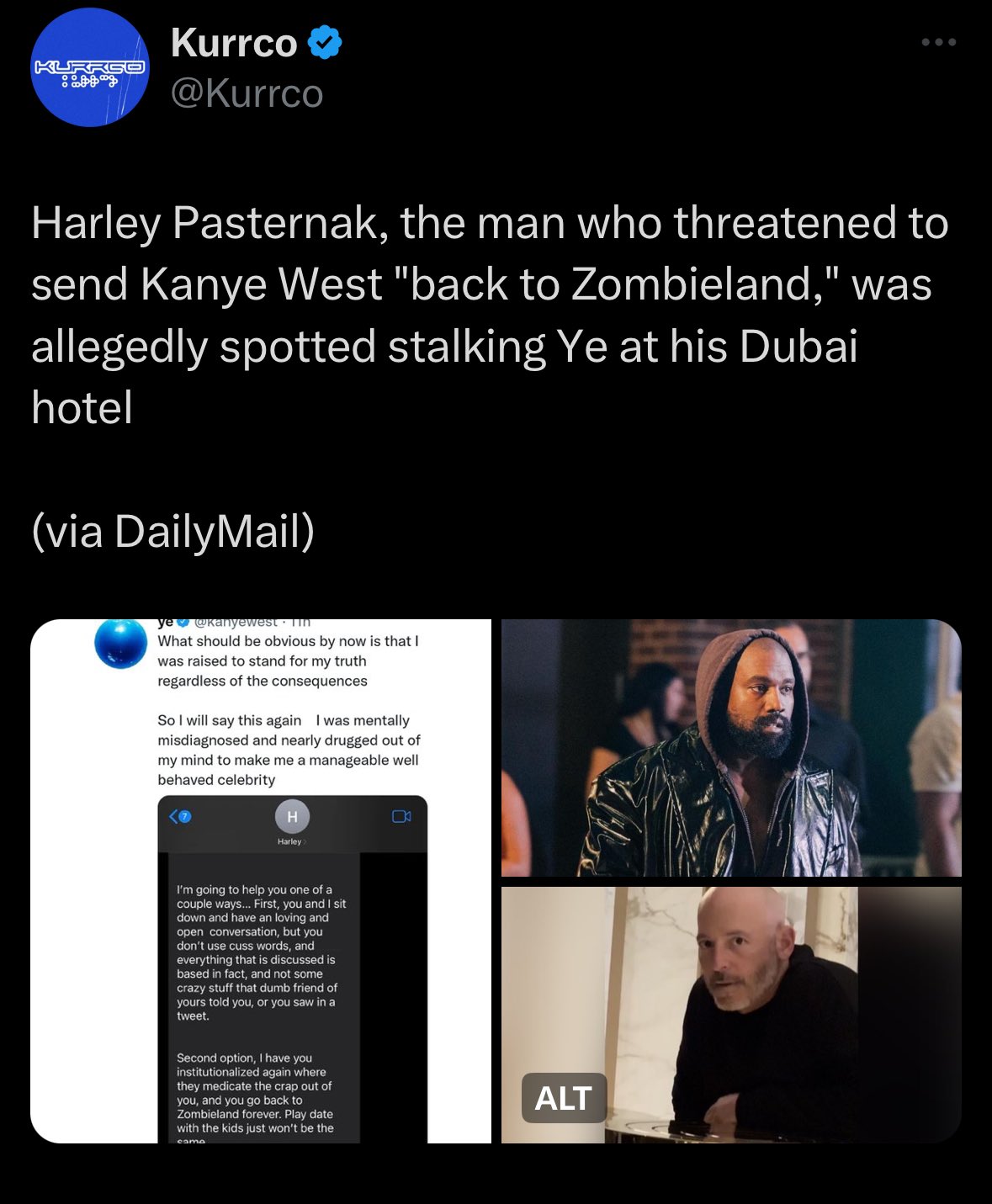Open the photo of hooded man in jacket
The height and width of the screenshot is (1204, 992).
731,748
